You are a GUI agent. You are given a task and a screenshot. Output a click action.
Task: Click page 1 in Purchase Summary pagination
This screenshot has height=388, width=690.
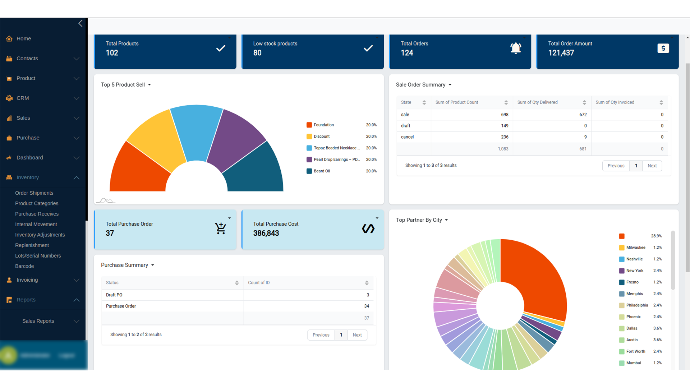click(341, 335)
